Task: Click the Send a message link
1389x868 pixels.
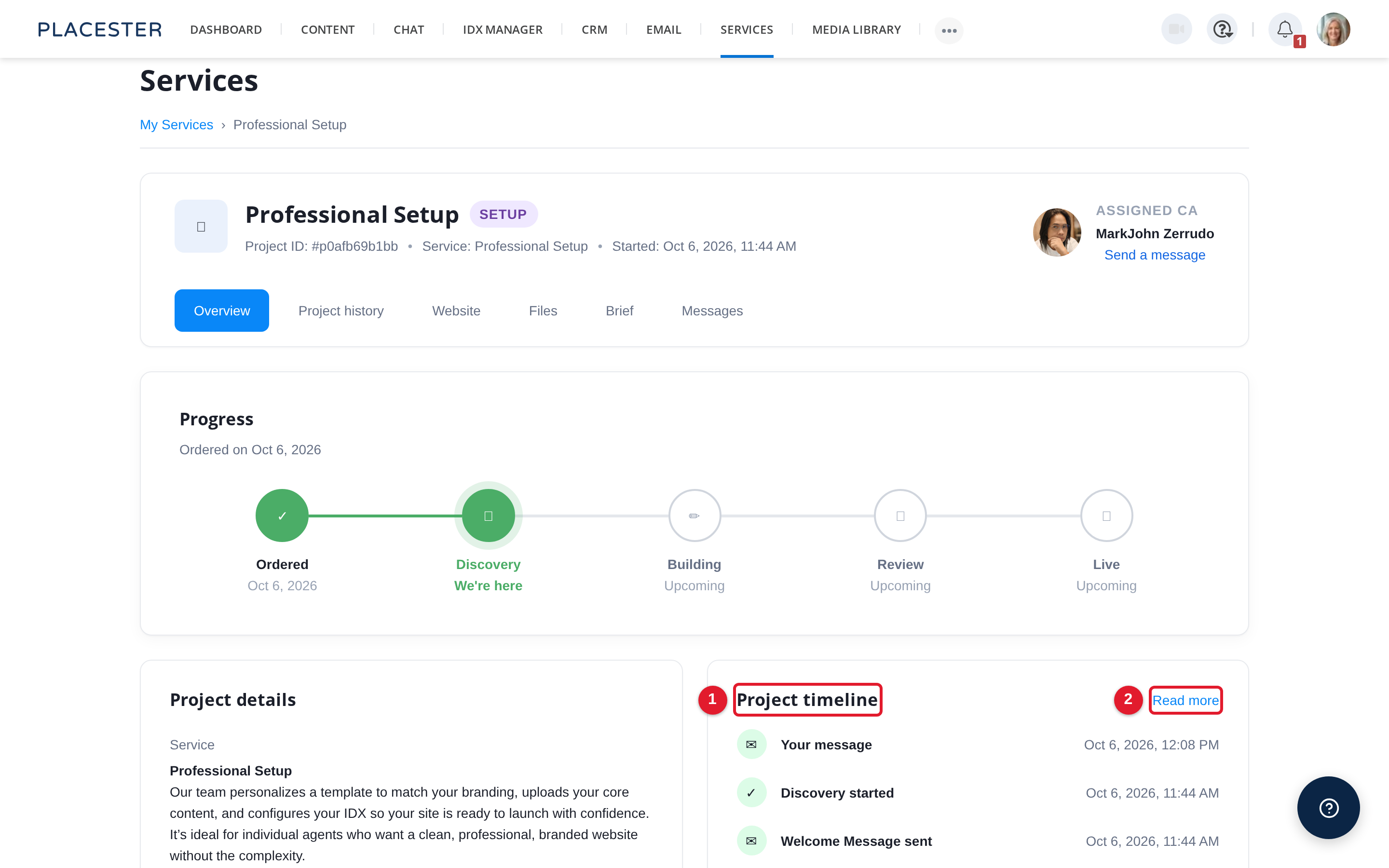Action: coord(1155,255)
